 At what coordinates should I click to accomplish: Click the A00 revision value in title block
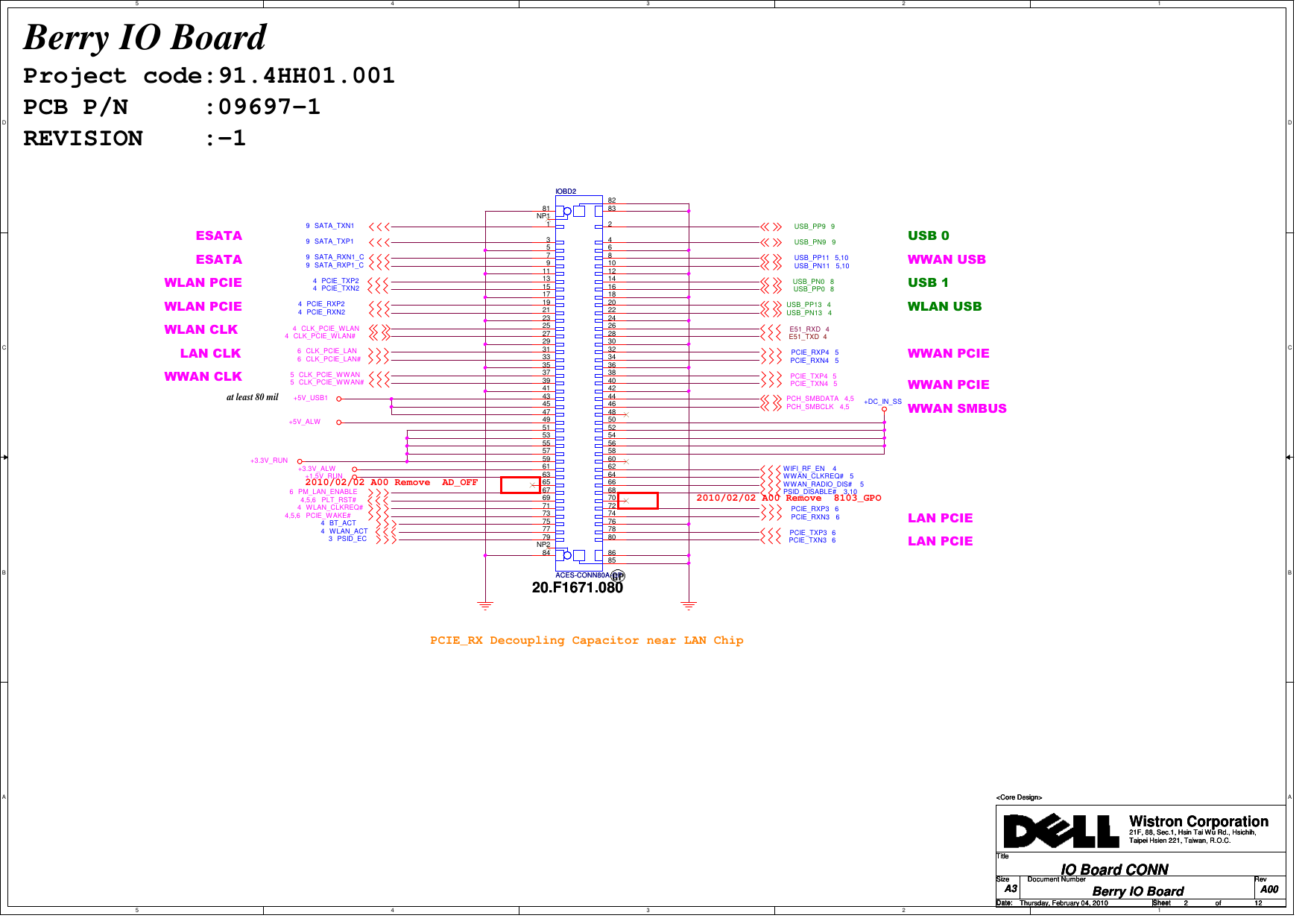coord(1269,889)
